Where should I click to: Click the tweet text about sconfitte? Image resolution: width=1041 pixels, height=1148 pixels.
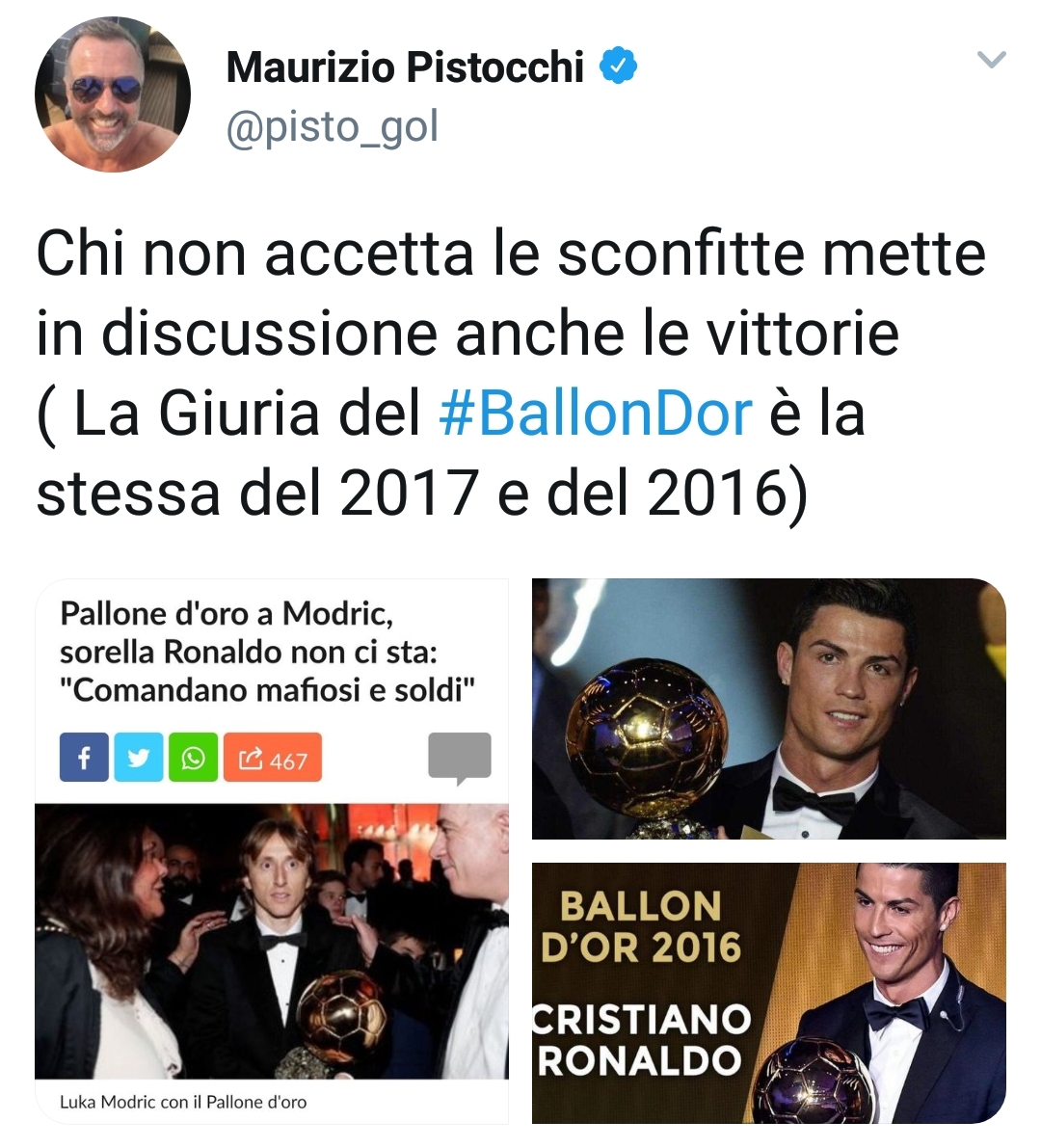[x=511, y=373]
